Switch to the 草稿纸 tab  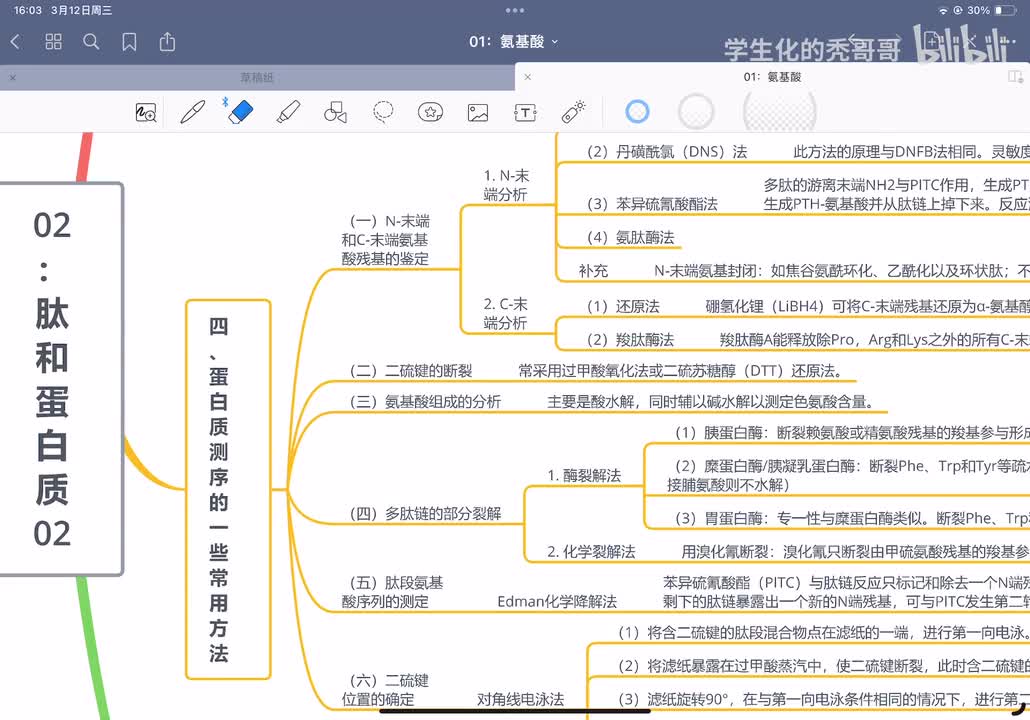point(257,78)
